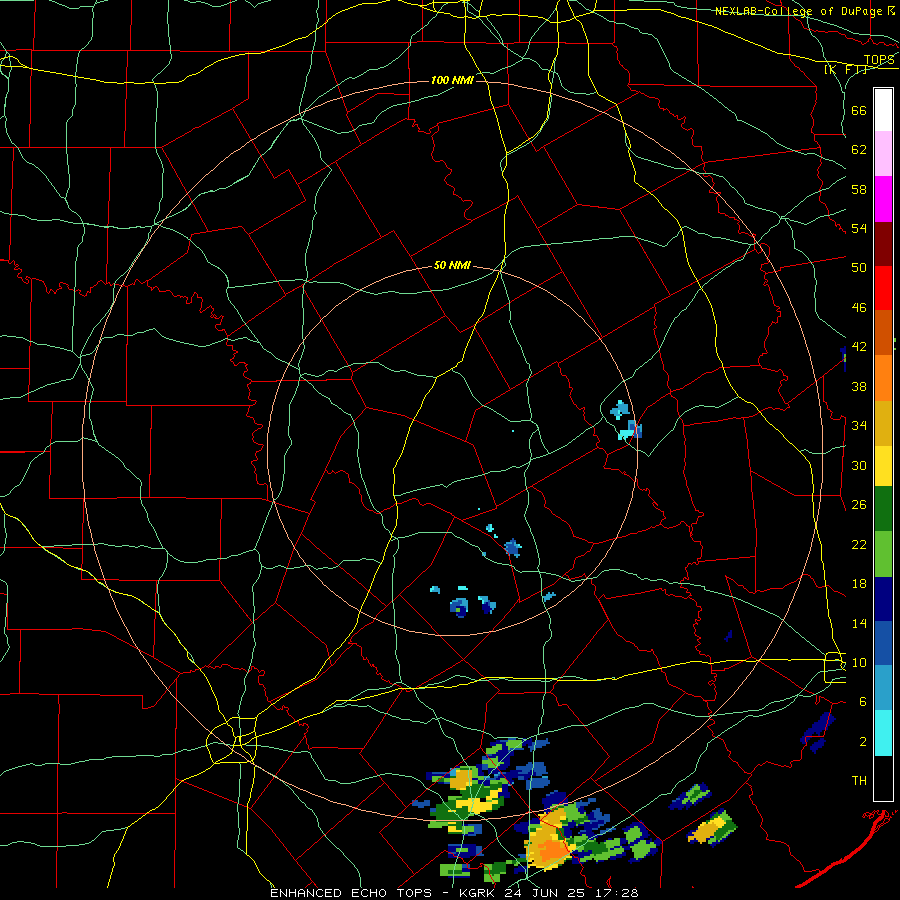Click the legend value '66'
The height and width of the screenshot is (900, 900).
pyautogui.click(x=859, y=110)
